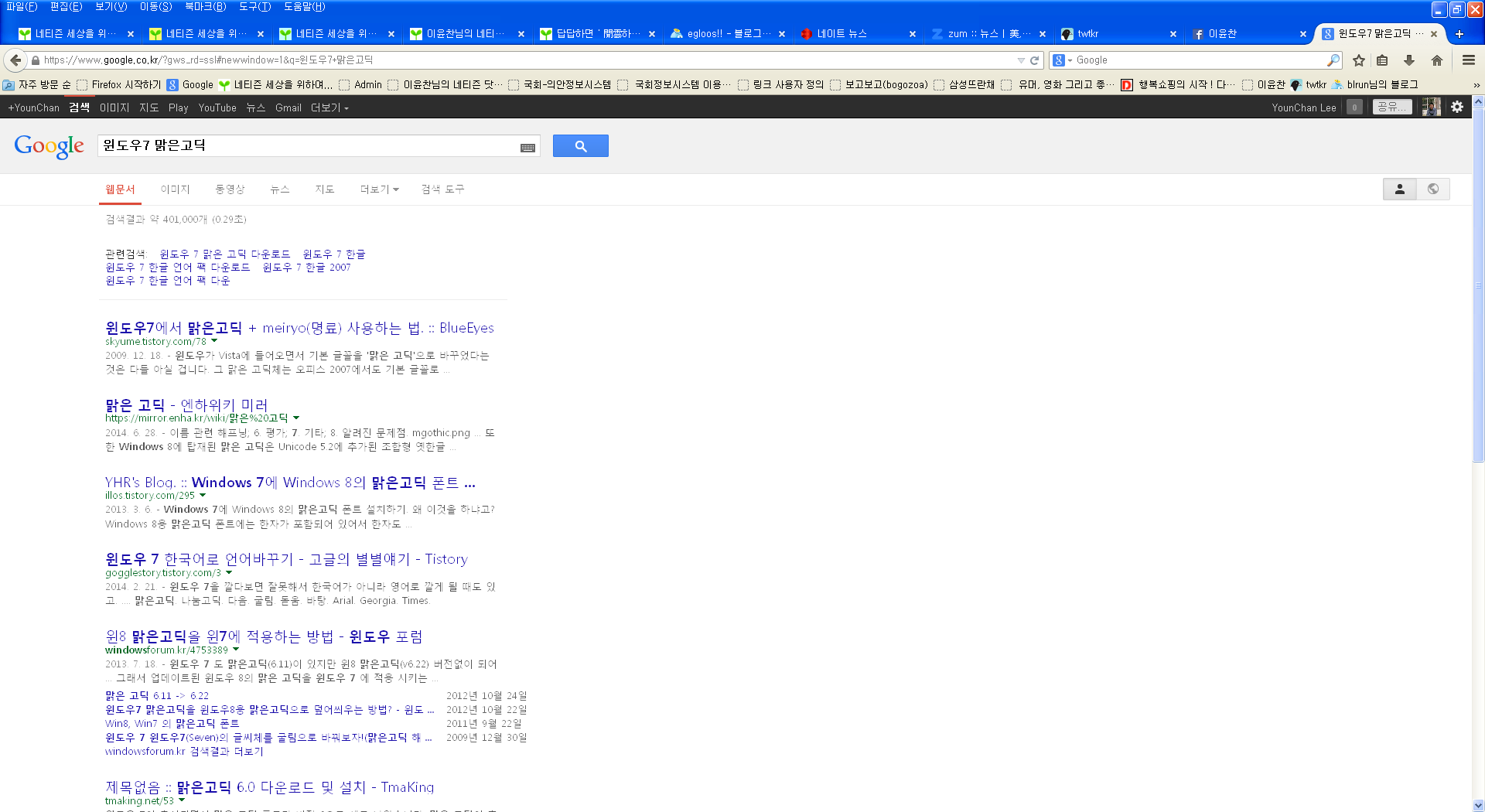Viewport: 1485px width, 812px height.
Task: Open 맑은 고딕 - 엔하위키 미러 result
Action: (x=186, y=405)
